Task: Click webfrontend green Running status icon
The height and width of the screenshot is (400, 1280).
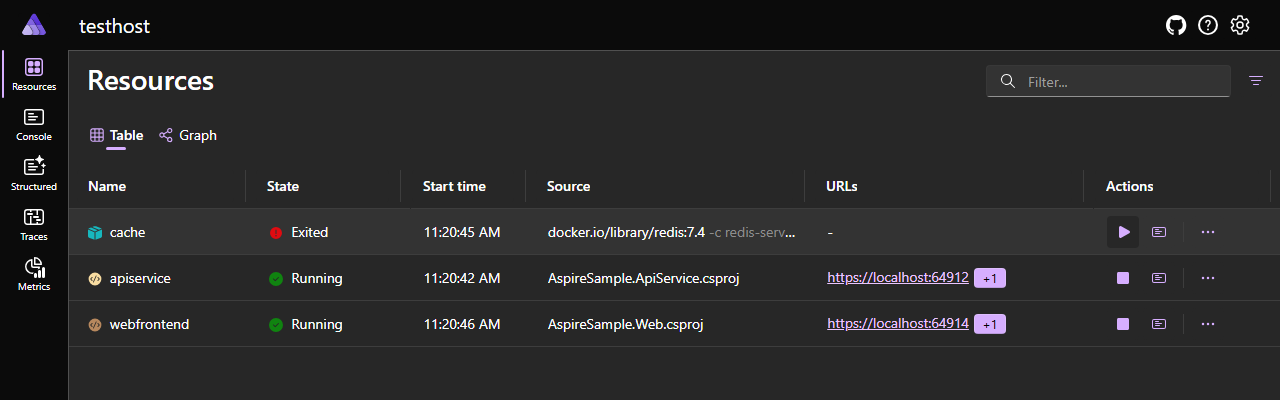Action: pyautogui.click(x=276, y=324)
